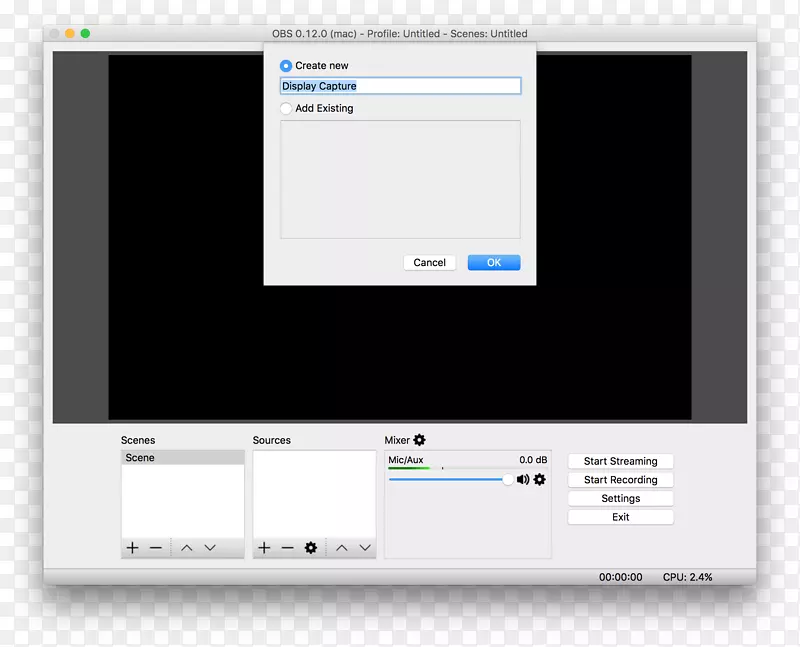Select the Create new radio button
The width and height of the screenshot is (800, 647).
coord(286,66)
